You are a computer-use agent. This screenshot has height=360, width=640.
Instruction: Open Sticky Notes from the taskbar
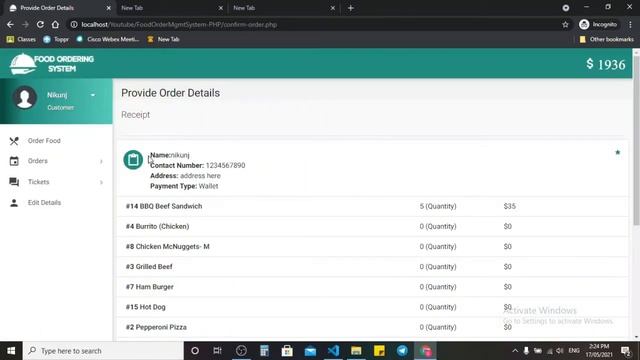pyautogui.click(x=379, y=351)
